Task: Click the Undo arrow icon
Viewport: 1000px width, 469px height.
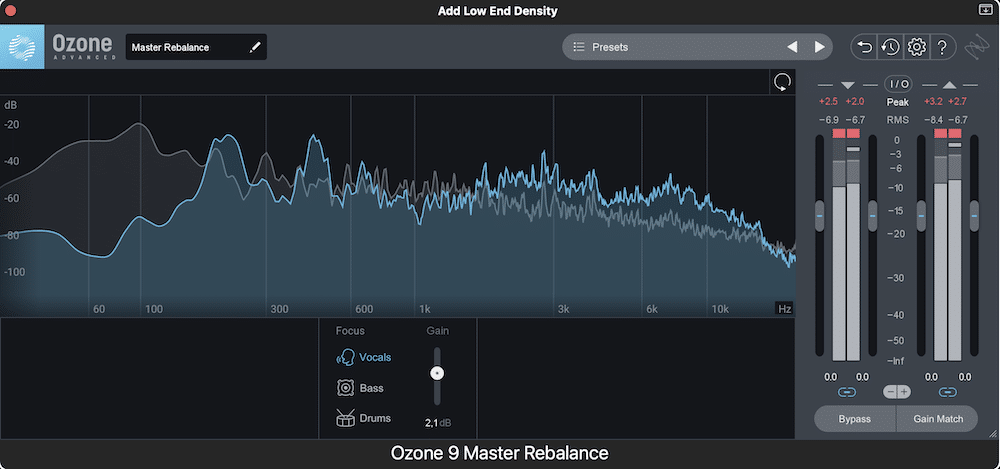Action: 865,47
